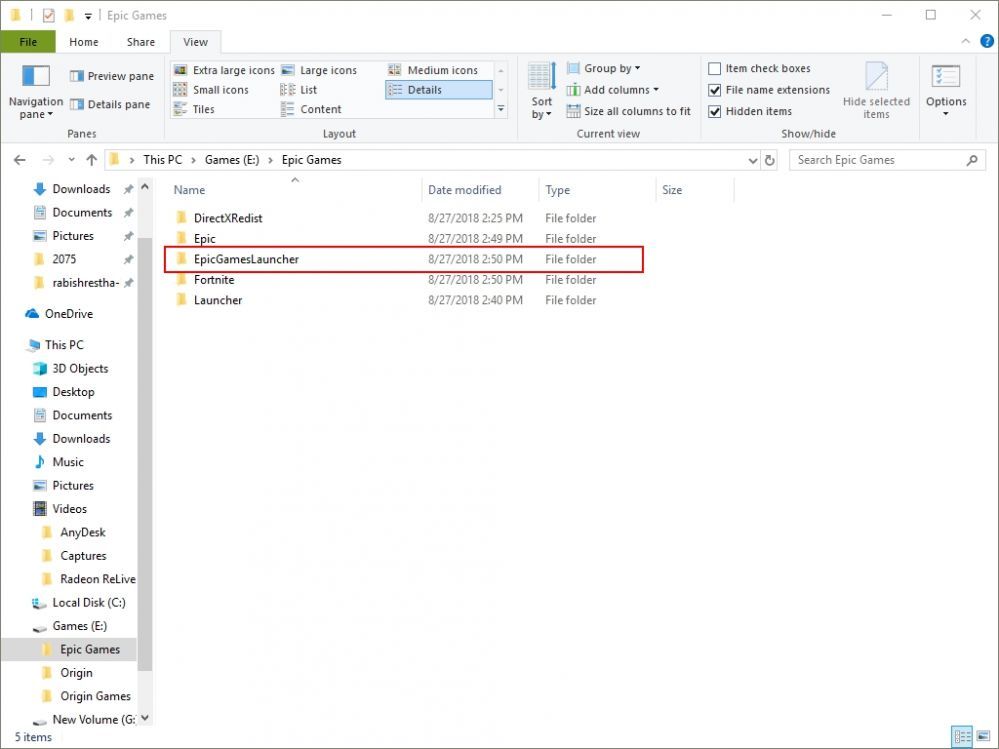999x749 pixels.
Task: Open the recent locations dropdown
Action: coord(71,160)
